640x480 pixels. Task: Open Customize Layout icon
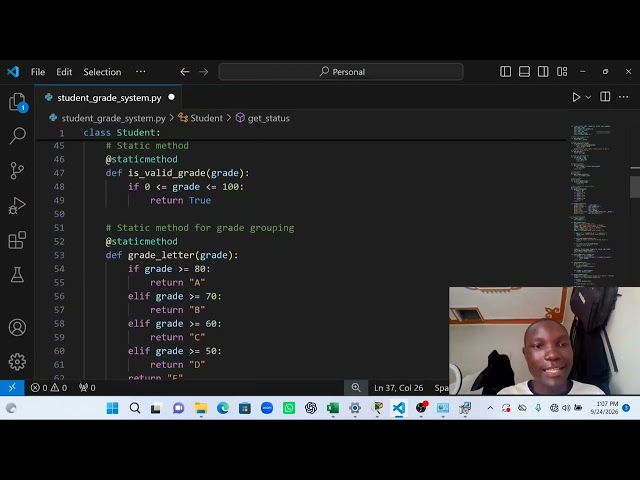pyautogui.click(x=562, y=72)
